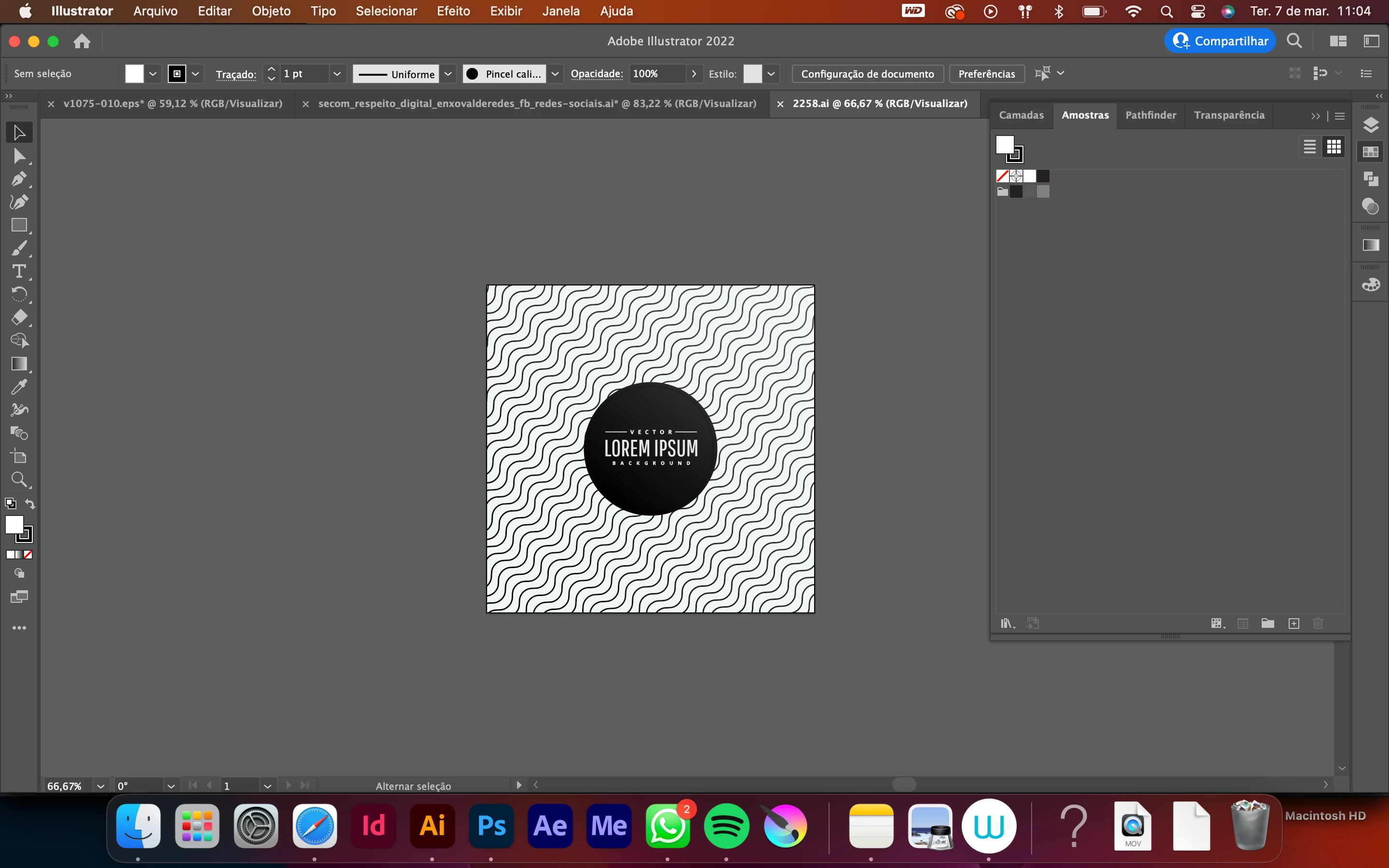Image resolution: width=1389 pixels, height=868 pixels.
Task: Switch swatches panel to list view
Action: point(1309,147)
